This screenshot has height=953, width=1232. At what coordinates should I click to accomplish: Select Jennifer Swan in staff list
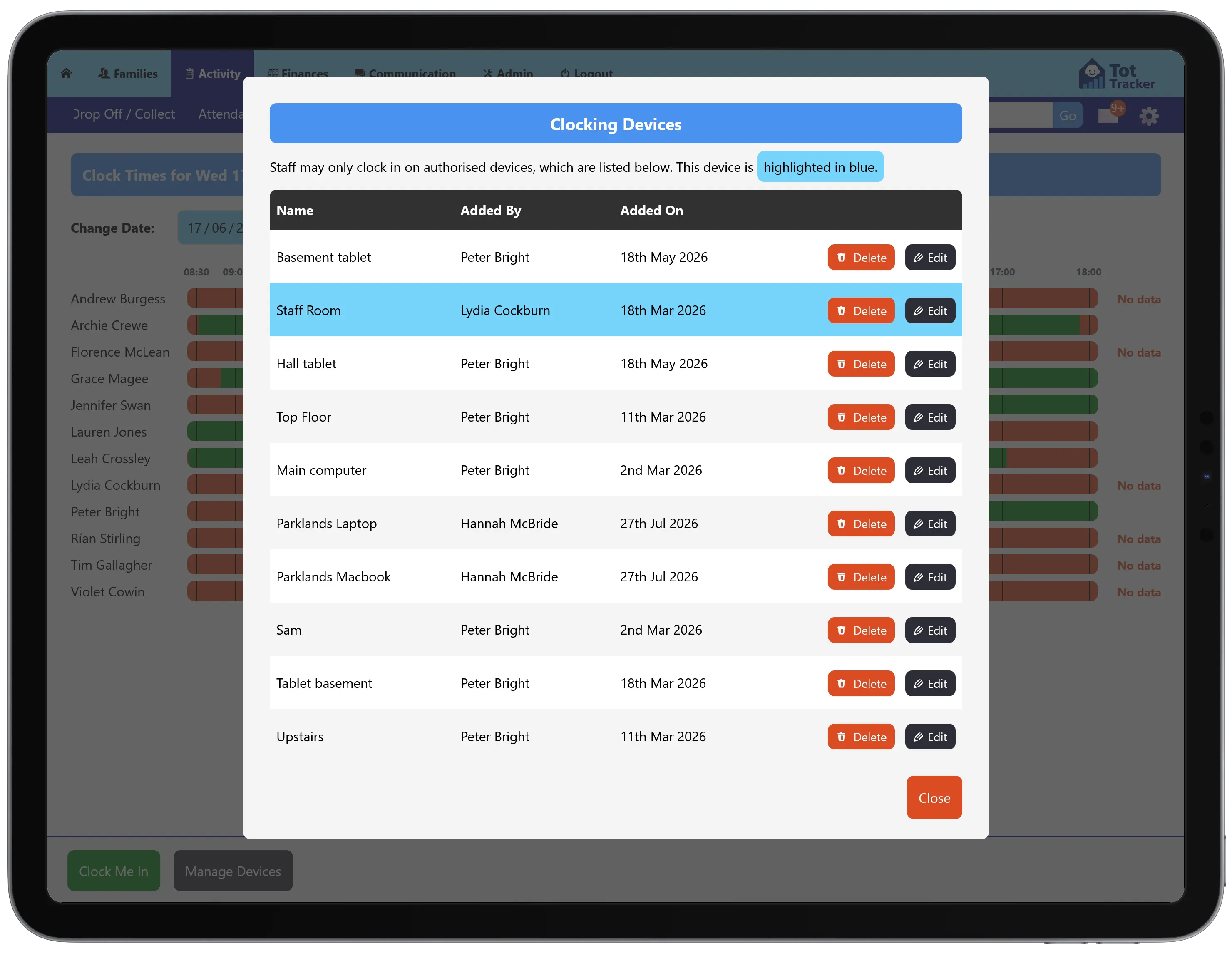(x=111, y=405)
